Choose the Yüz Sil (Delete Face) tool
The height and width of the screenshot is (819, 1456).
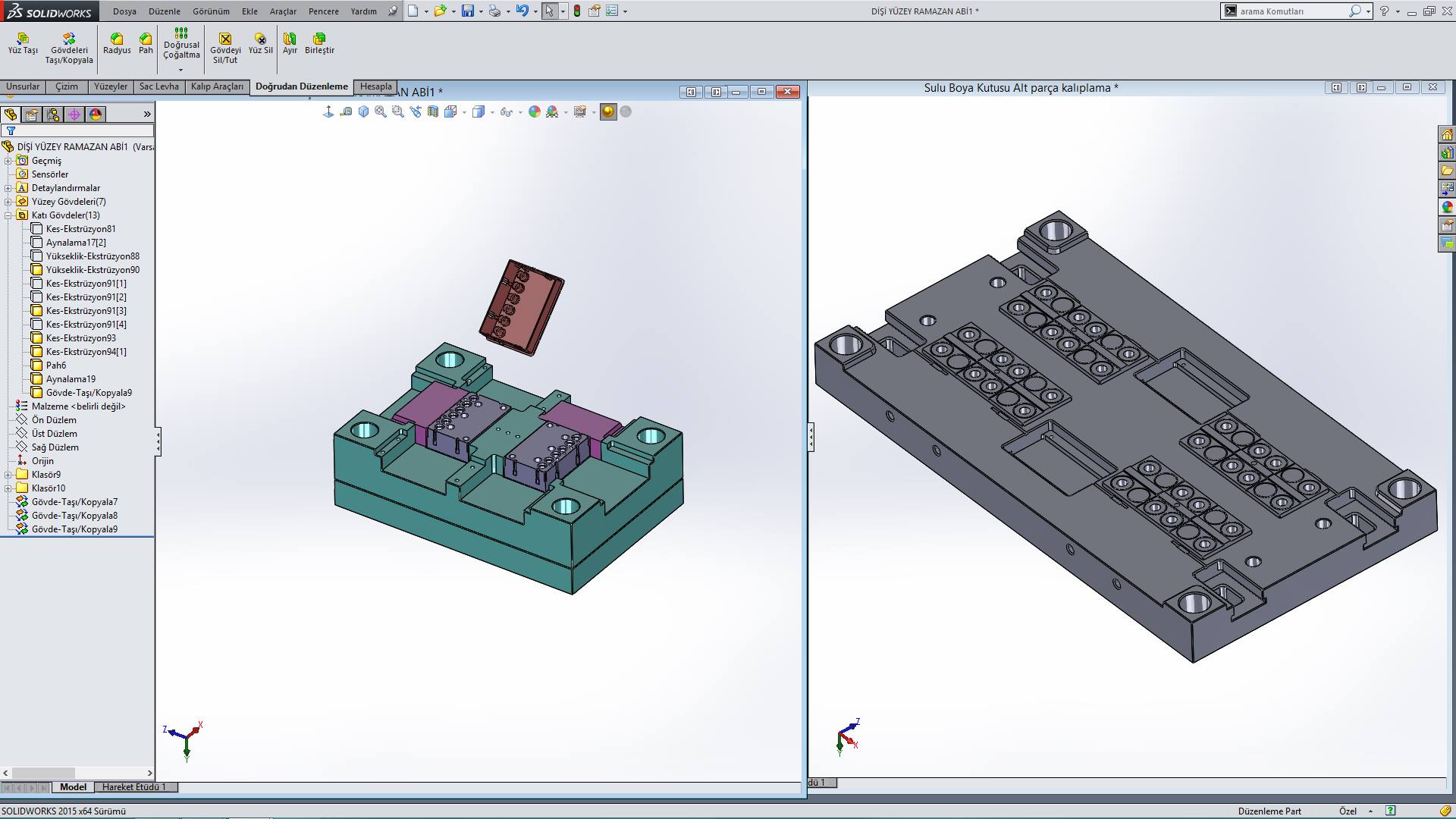tap(260, 43)
